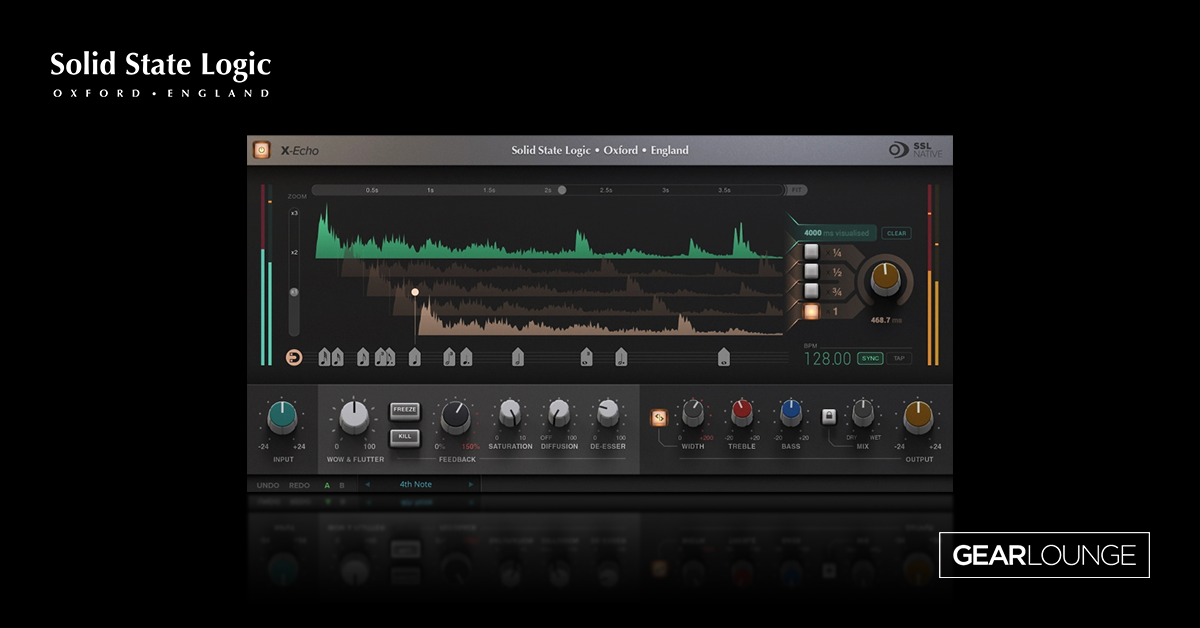Enable SYNC mode for the delay
This screenshot has width=1200, height=628.
pos(872,357)
